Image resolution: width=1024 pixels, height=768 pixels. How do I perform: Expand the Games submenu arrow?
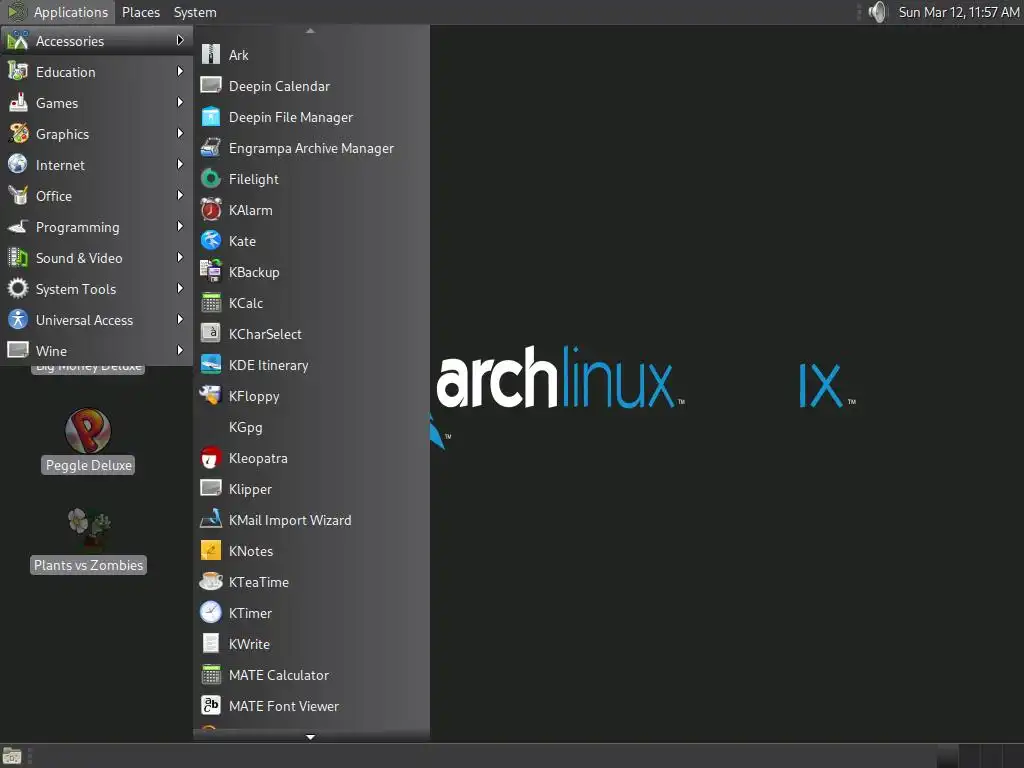[x=180, y=103]
